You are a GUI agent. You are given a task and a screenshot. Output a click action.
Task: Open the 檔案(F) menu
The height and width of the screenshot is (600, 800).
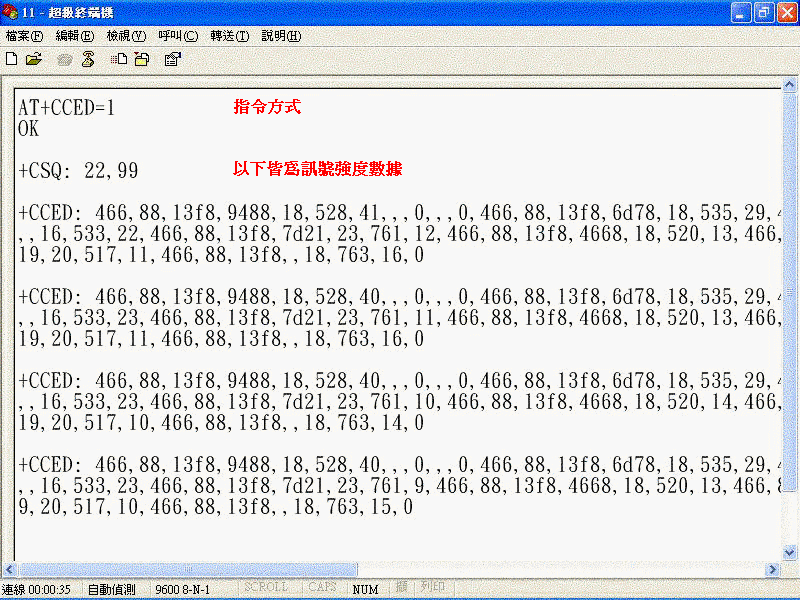25,36
